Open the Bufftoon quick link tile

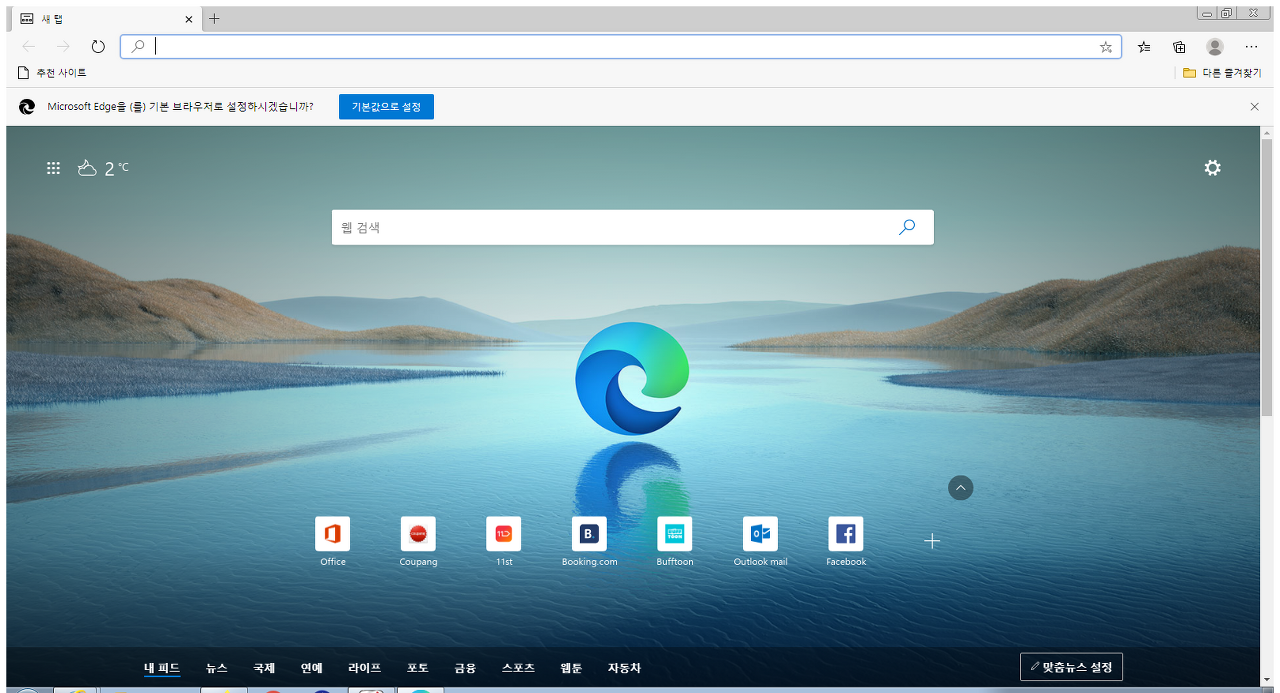(x=675, y=542)
